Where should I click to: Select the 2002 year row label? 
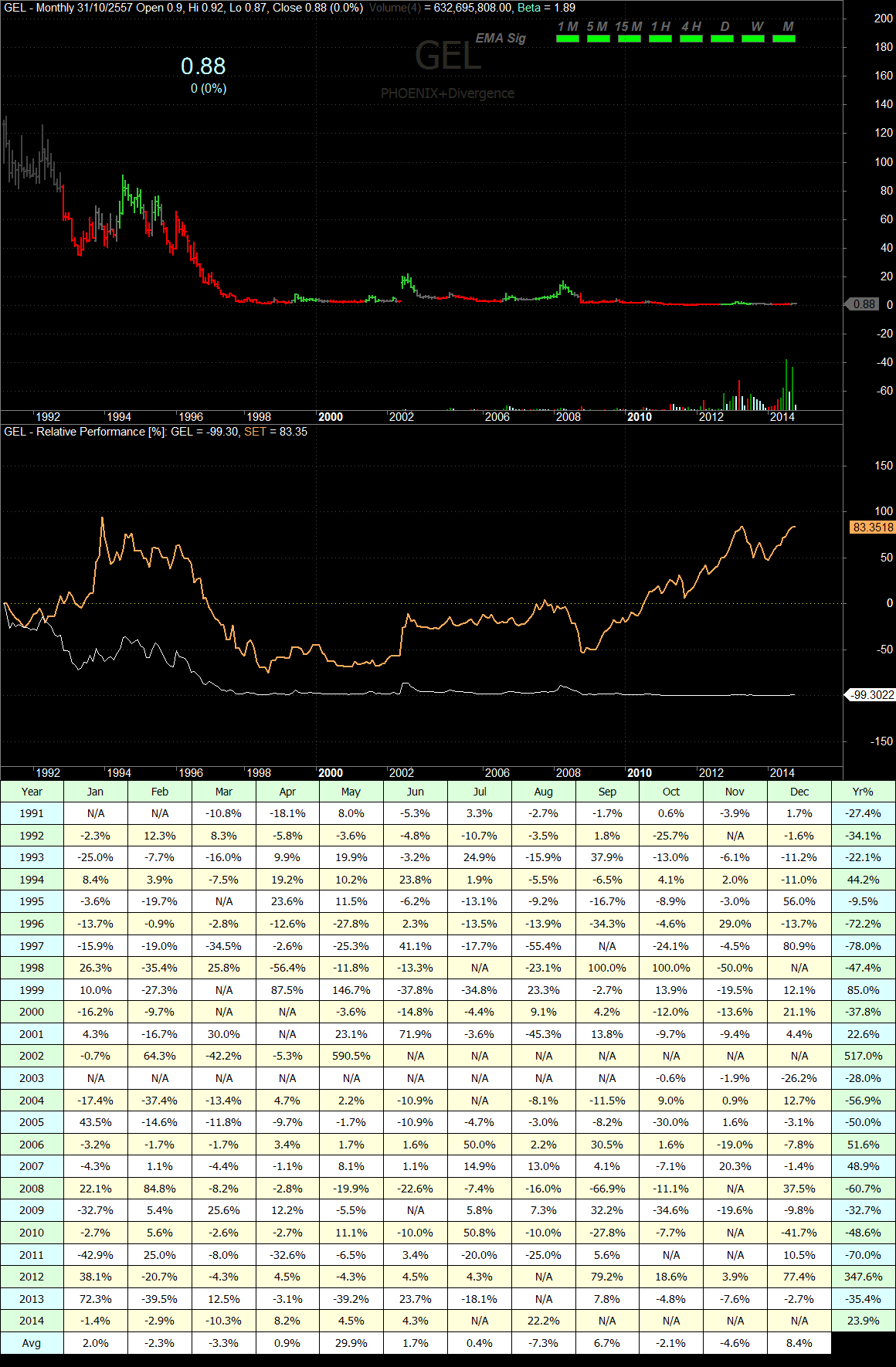pyautogui.click(x=32, y=1056)
